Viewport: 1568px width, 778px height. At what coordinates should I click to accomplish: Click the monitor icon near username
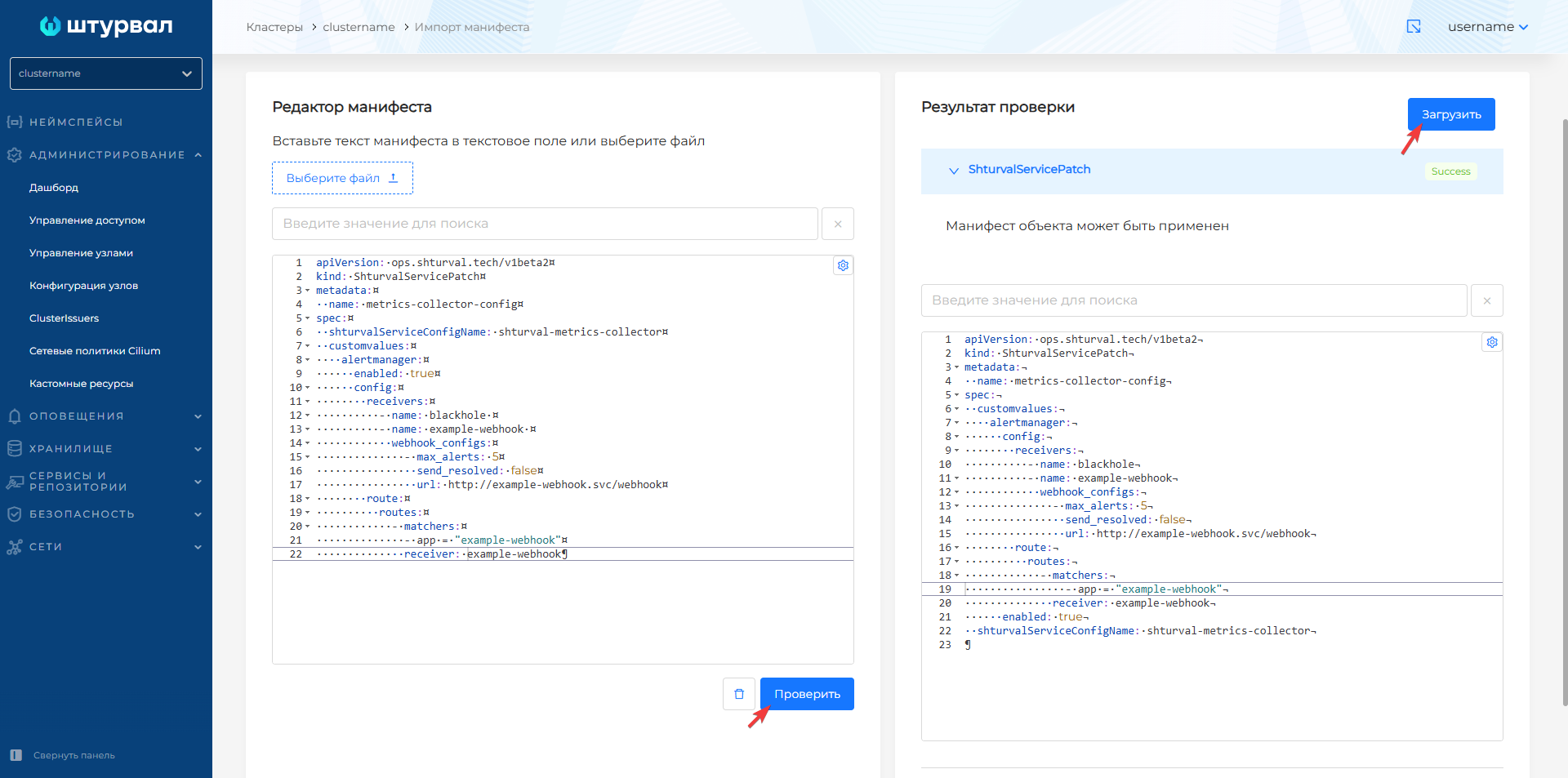pyautogui.click(x=1414, y=26)
